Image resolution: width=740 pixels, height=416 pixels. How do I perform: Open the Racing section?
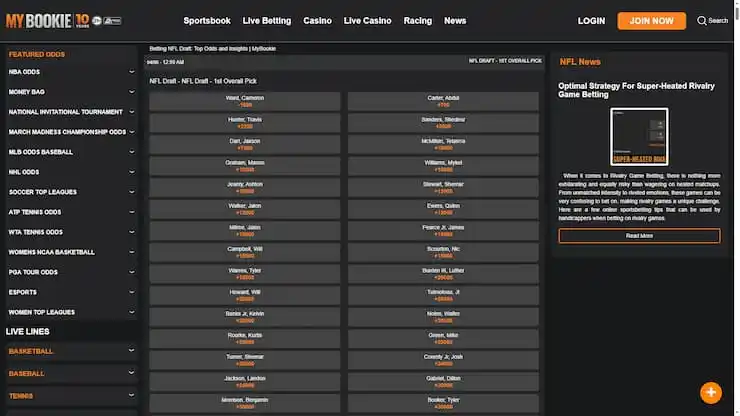417,21
